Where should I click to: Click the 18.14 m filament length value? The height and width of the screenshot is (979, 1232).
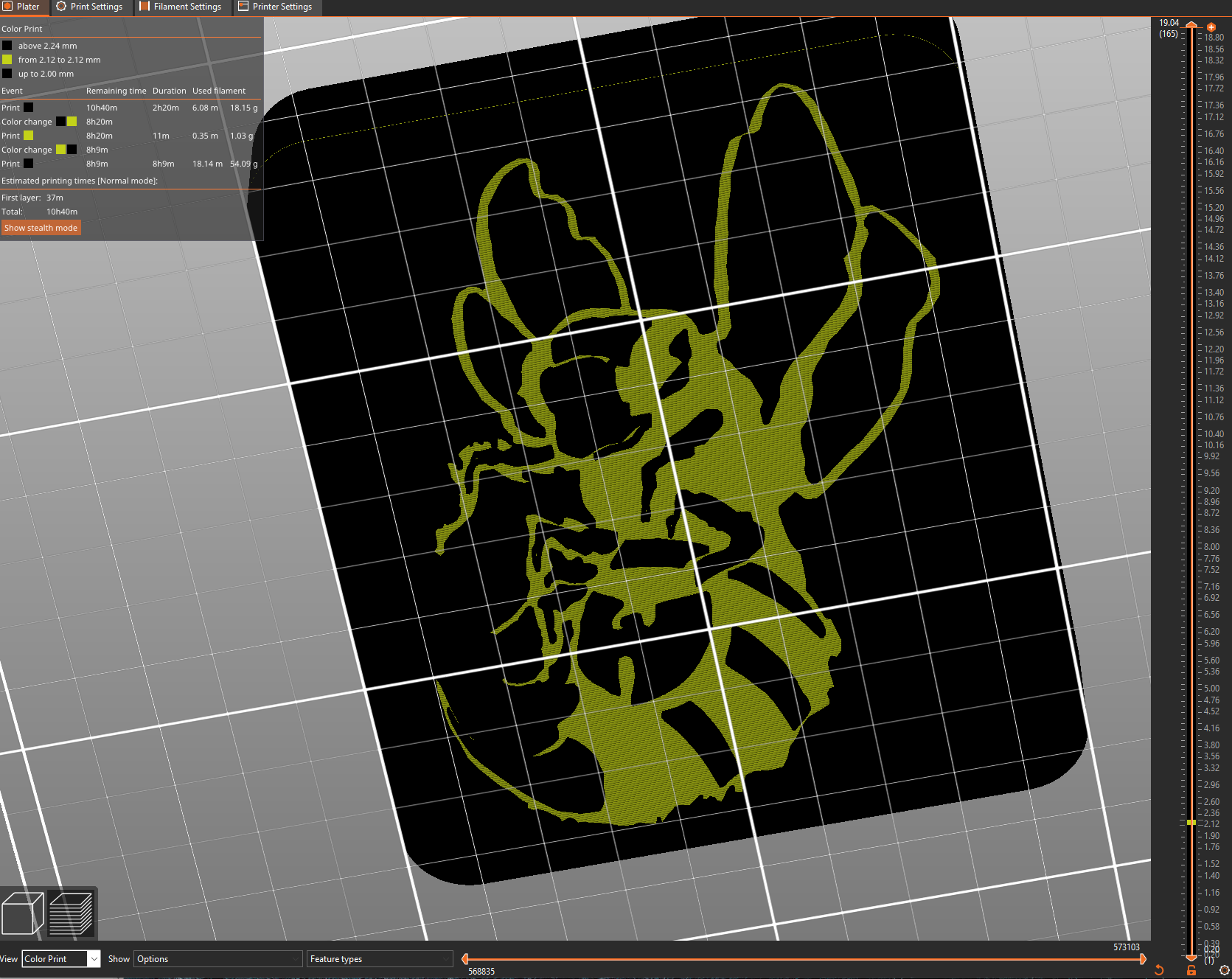(x=207, y=164)
